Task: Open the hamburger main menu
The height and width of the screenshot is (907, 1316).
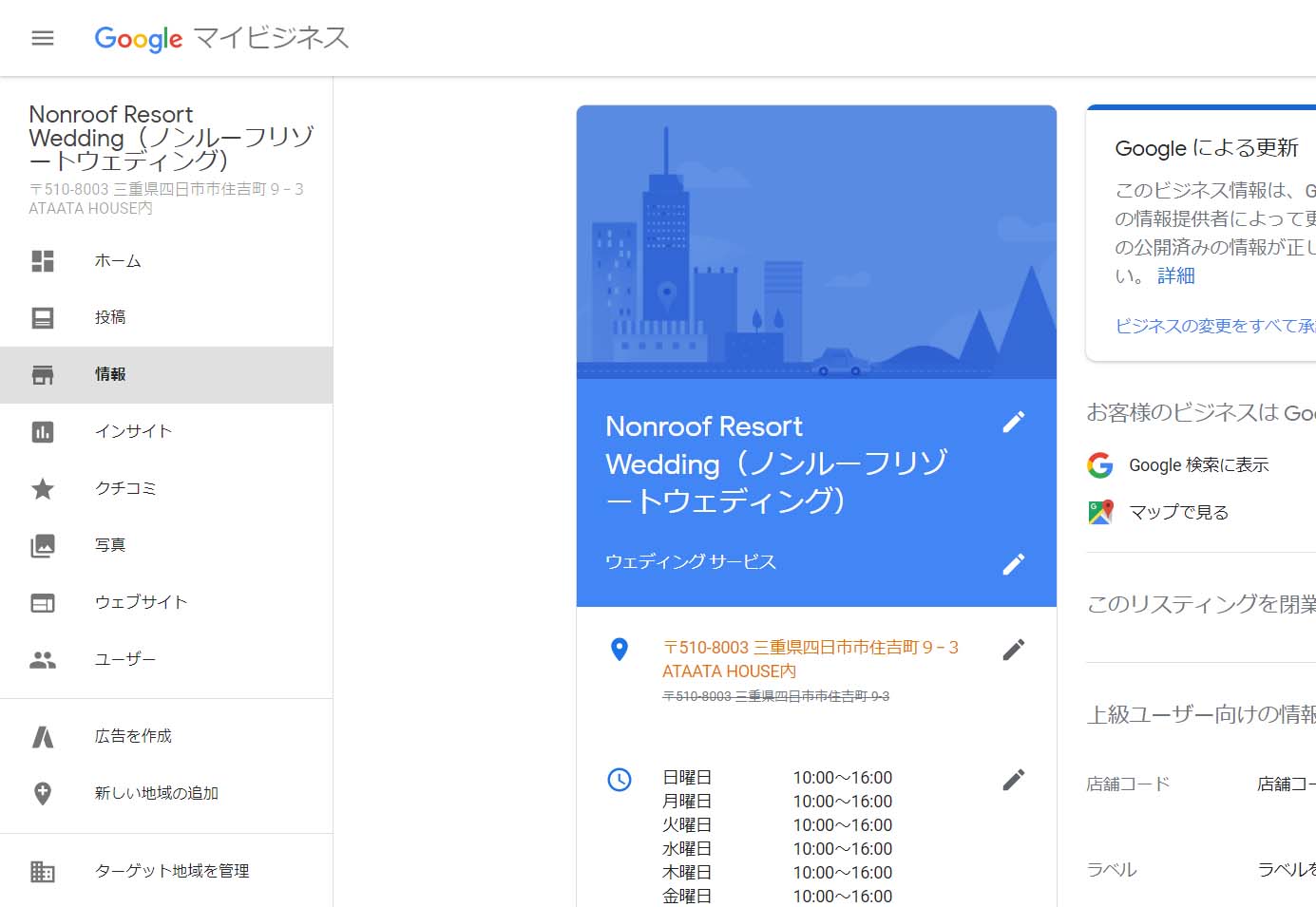Action: (43, 38)
